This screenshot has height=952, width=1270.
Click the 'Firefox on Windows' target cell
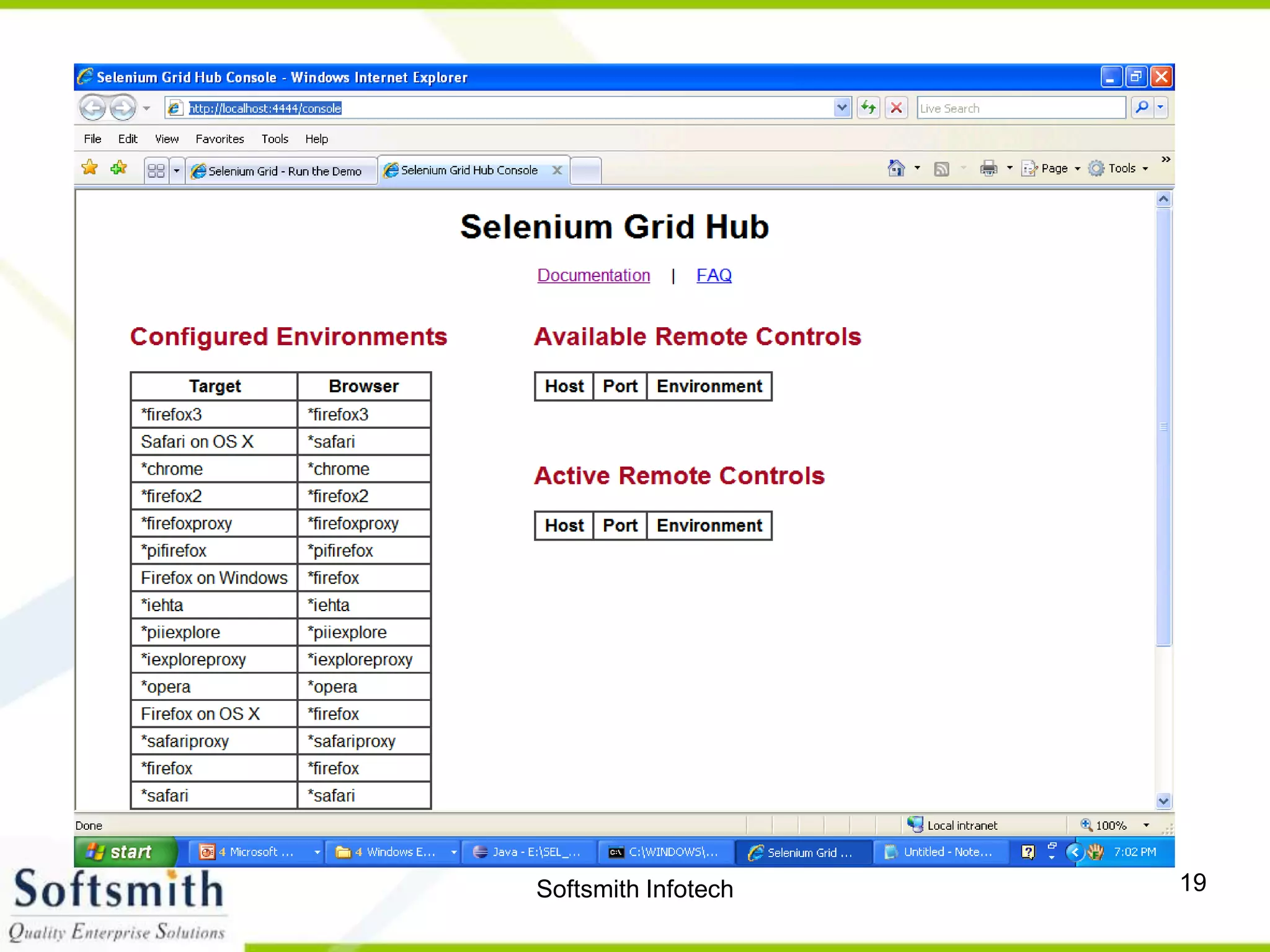214,578
